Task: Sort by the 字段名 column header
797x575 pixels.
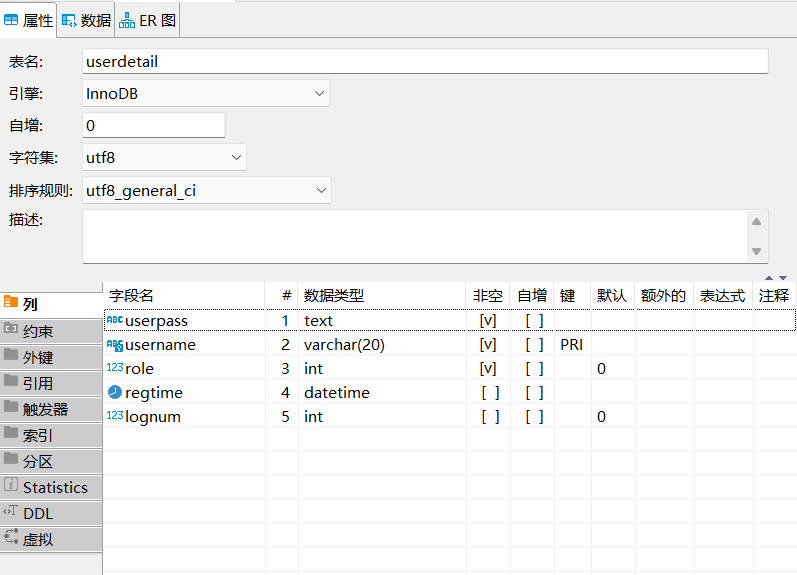Action: pos(184,295)
